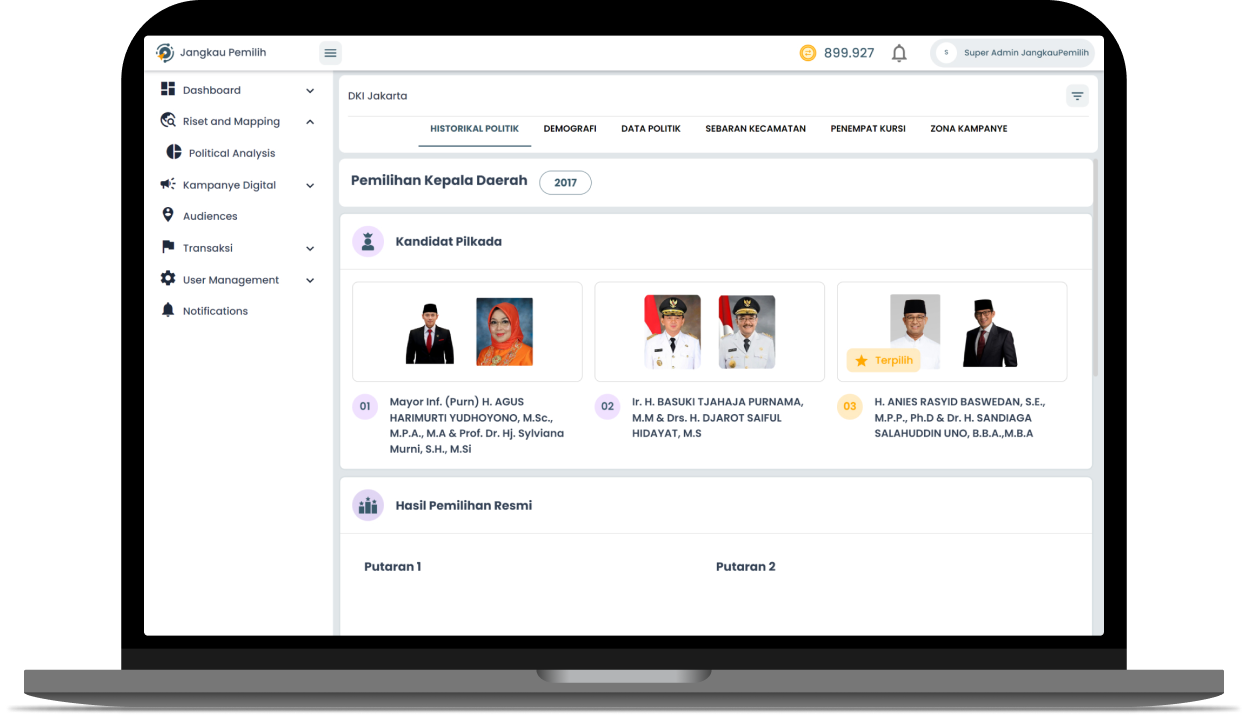Click the Jangkau Pemilih logo
Screen dimensions: 1242x715
[x=165, y=53]
